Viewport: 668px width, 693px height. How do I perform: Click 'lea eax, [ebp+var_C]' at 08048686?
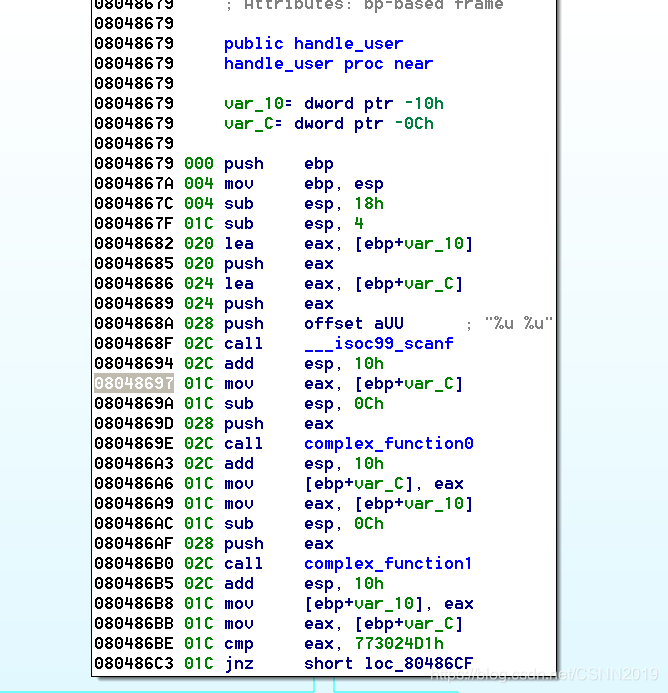coord(344,283)
